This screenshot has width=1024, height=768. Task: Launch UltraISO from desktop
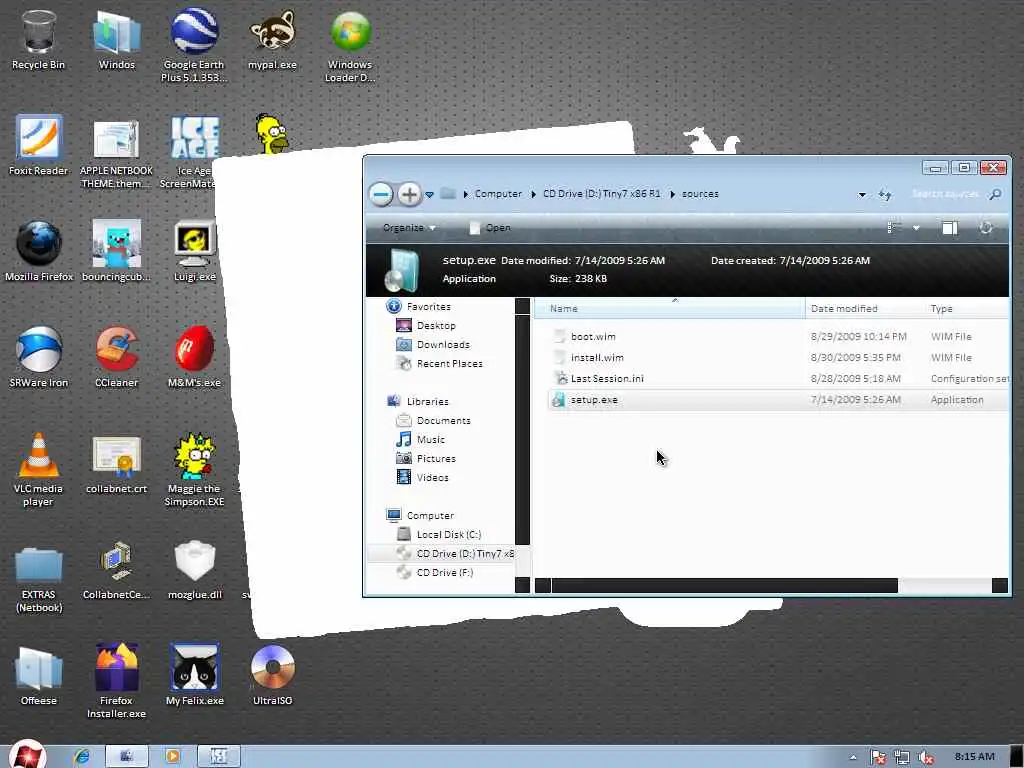272,675
